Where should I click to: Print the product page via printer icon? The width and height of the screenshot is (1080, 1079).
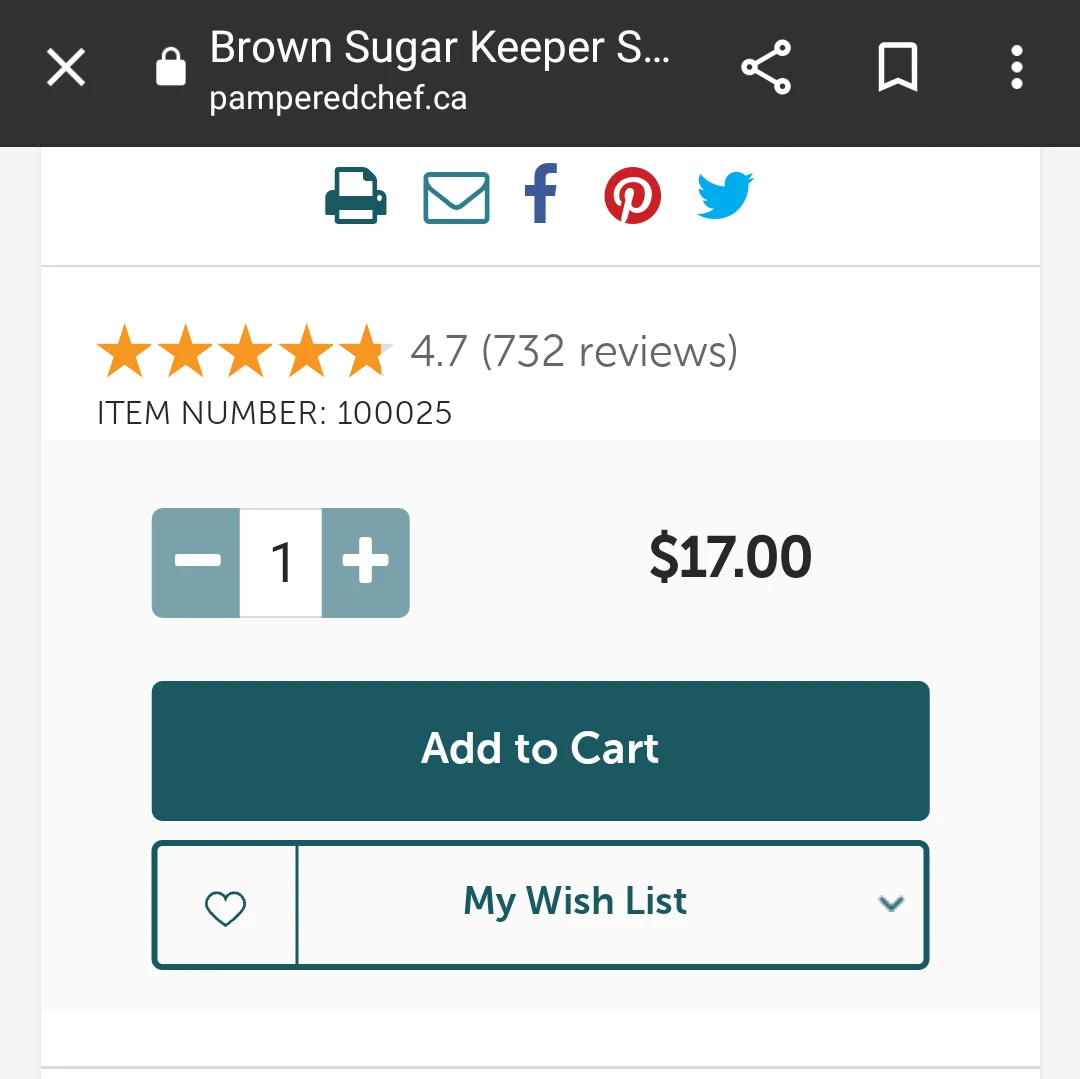(355, 196)
